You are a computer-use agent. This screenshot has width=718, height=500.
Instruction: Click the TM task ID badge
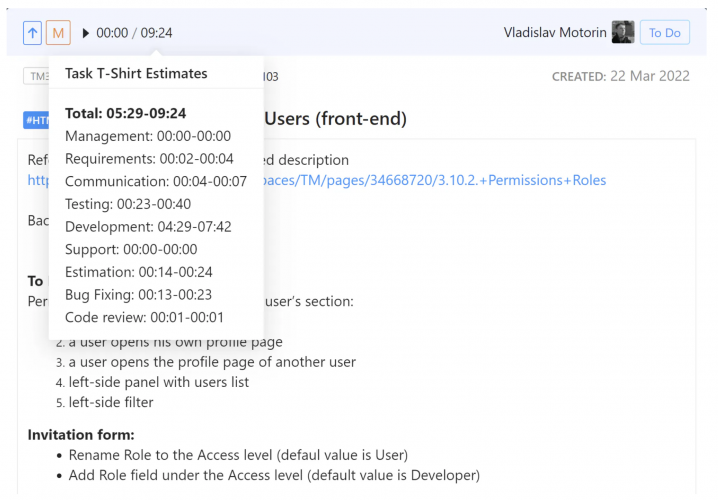36,77
